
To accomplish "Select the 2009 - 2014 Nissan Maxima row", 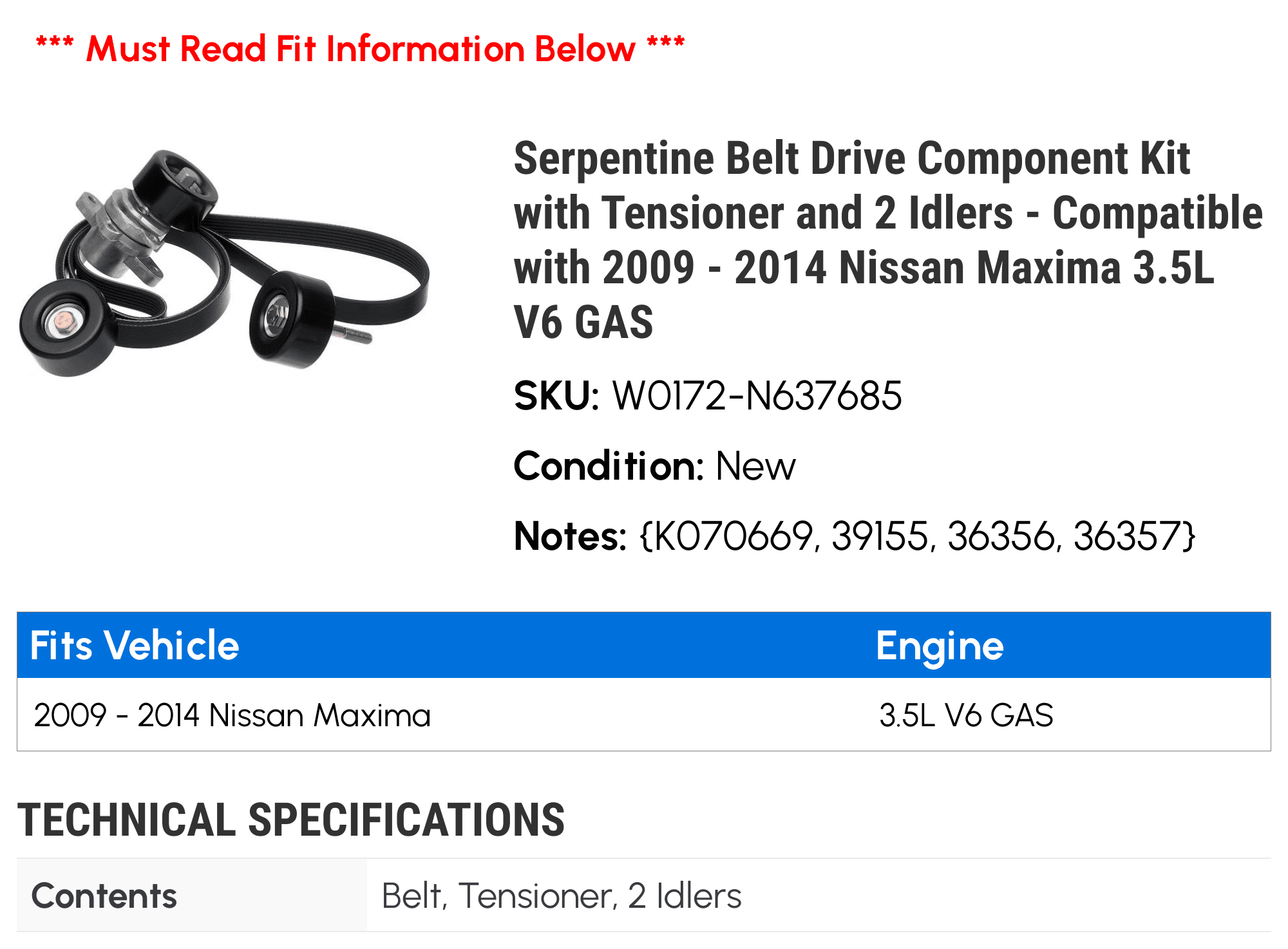I will coord(644,715).
